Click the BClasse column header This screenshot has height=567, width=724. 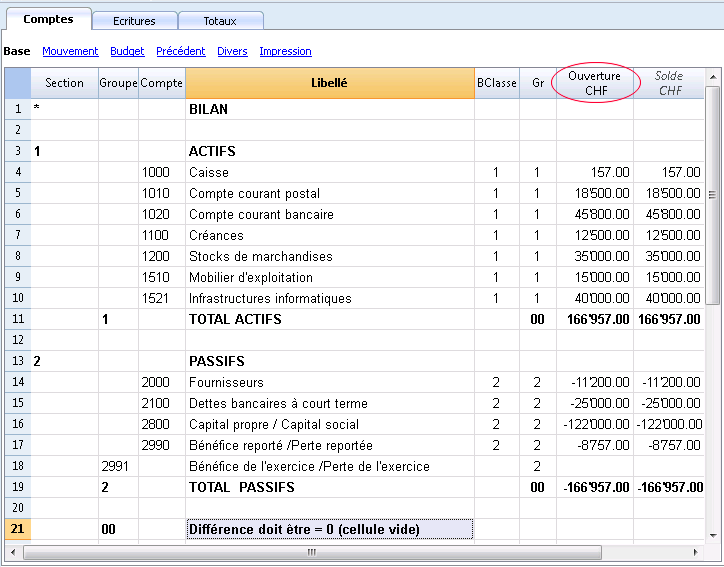coord(497,83)
